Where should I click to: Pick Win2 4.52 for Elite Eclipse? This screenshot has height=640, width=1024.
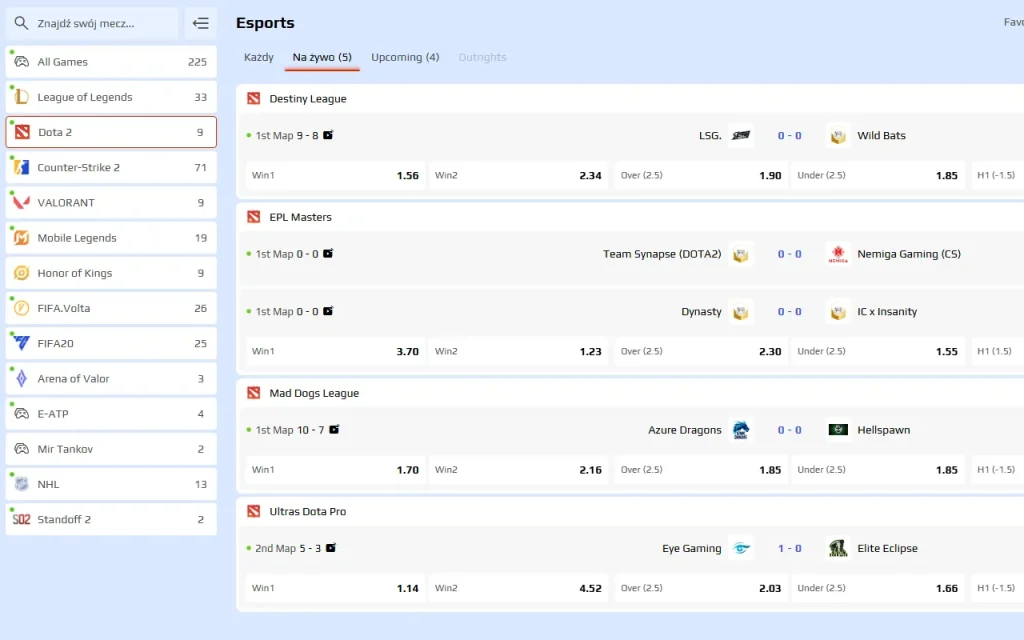click(518, 587)
